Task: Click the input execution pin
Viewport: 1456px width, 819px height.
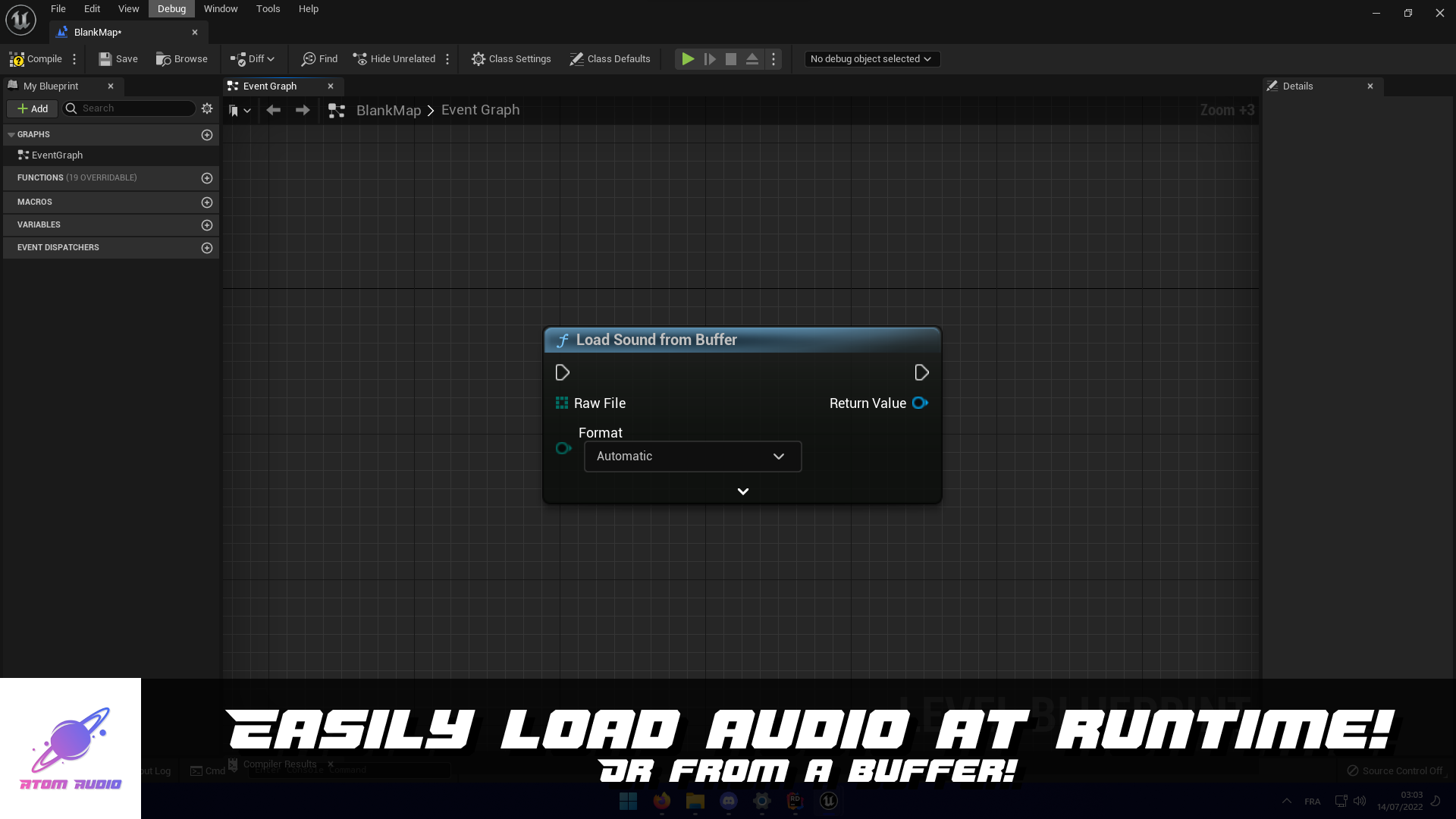Action: 563,373
